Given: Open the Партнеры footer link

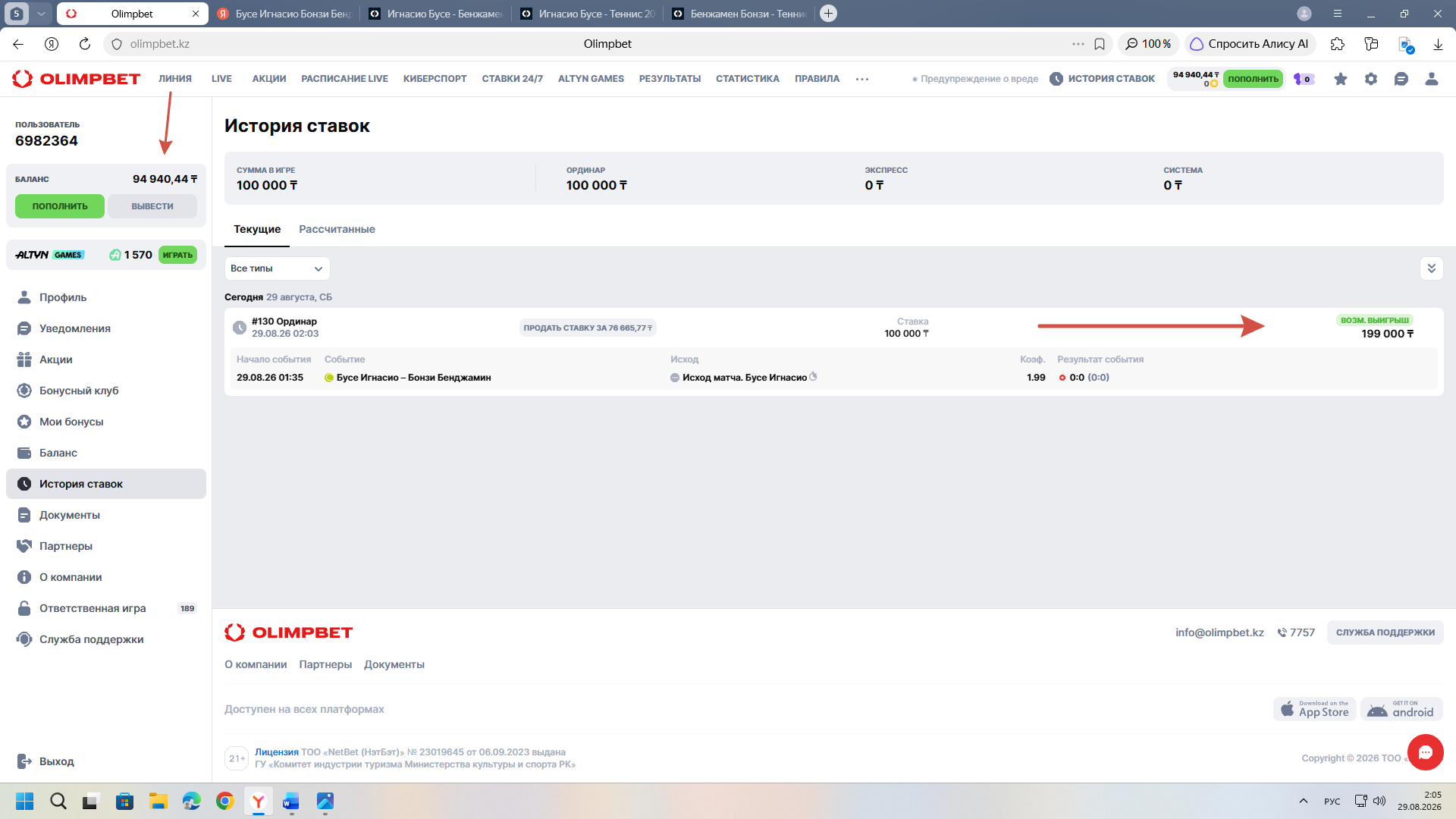Looking at the screenshot, I should pos(325,664).
